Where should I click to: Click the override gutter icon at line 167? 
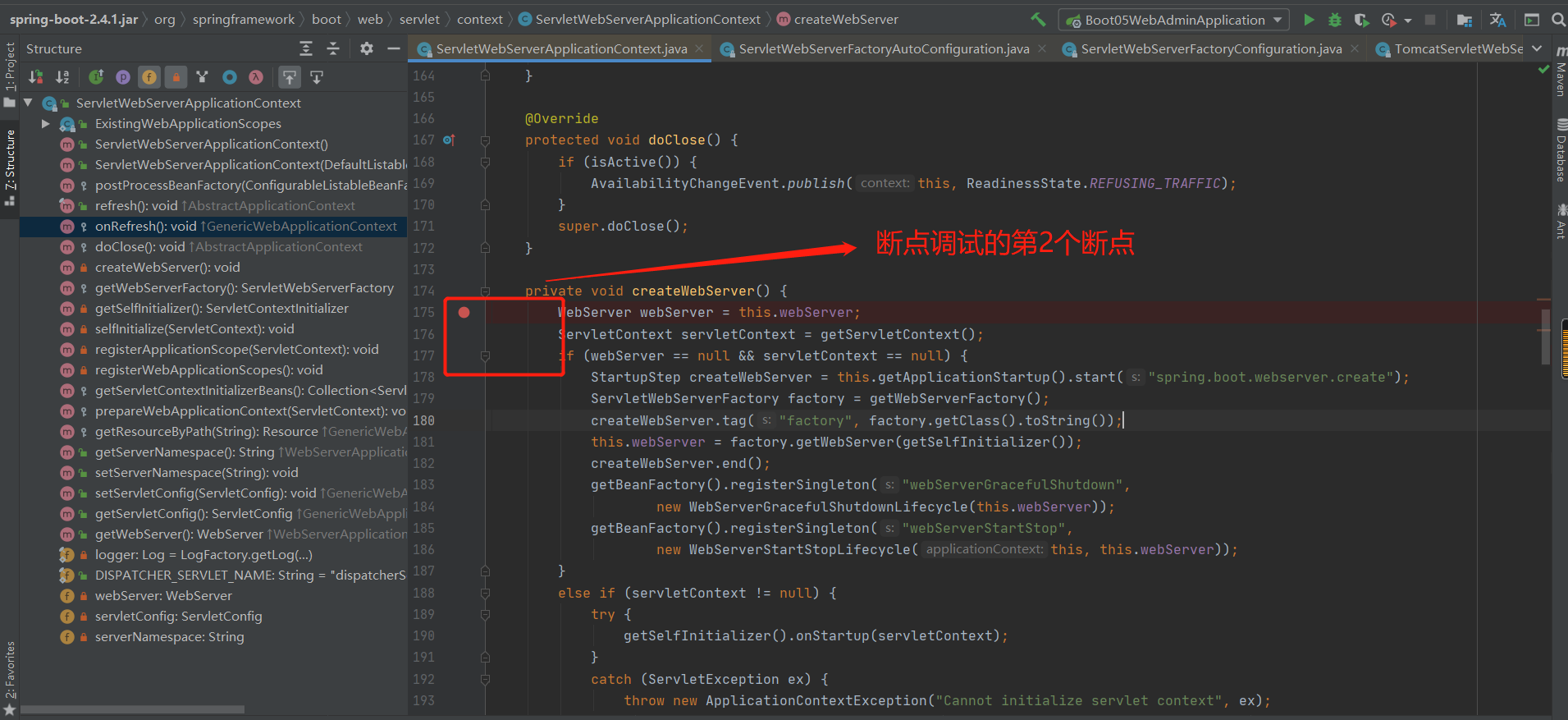[x=449, y=140]
